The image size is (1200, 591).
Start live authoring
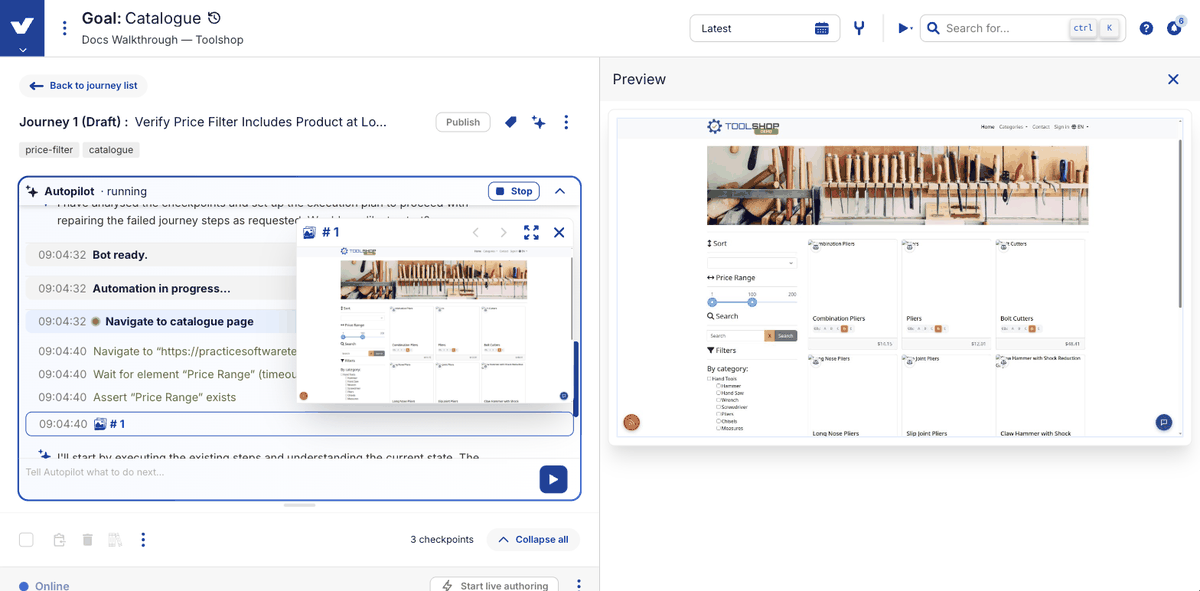(496, 585)
